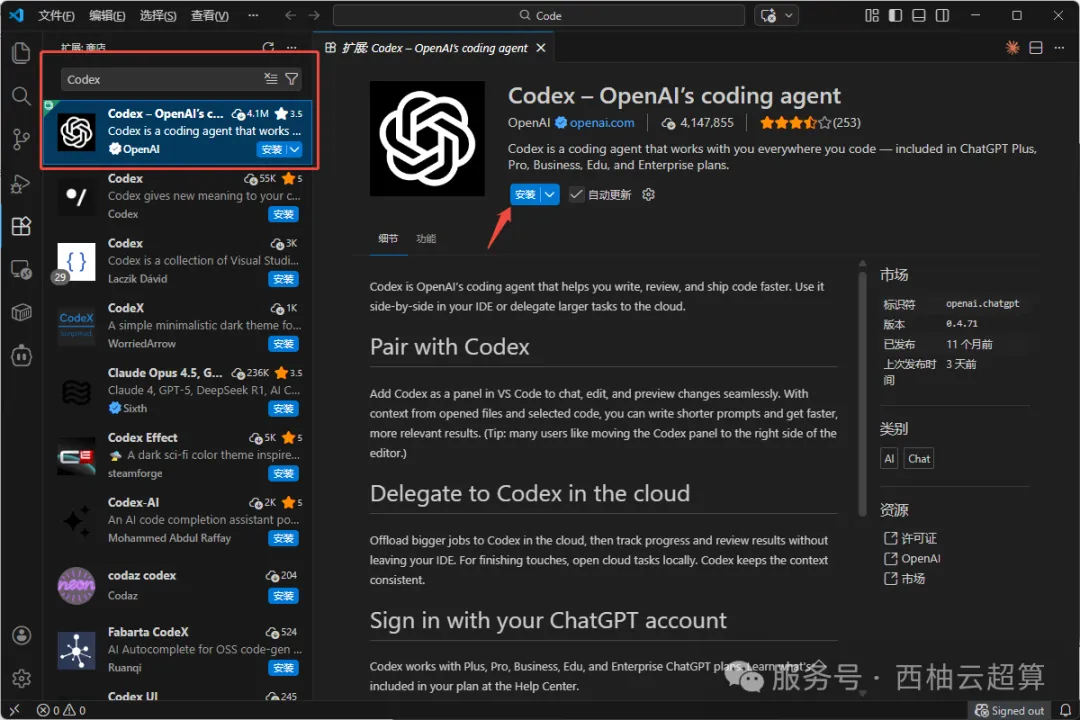Install Codex-AI by Mohammed Abdul Raffay
Screen dimensions: 1080x720
point(283,538)
